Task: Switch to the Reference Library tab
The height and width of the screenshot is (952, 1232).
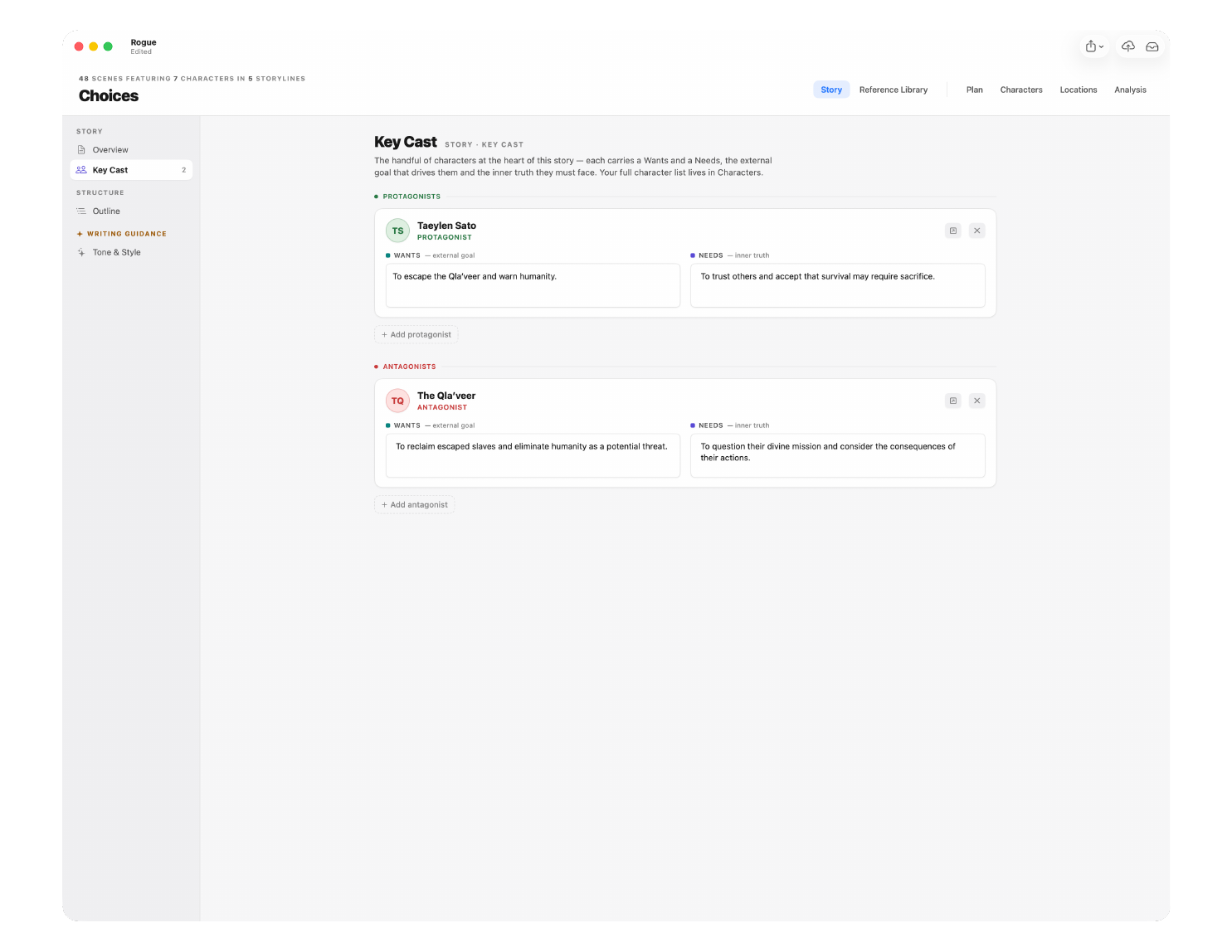Action: click(894, 90)
